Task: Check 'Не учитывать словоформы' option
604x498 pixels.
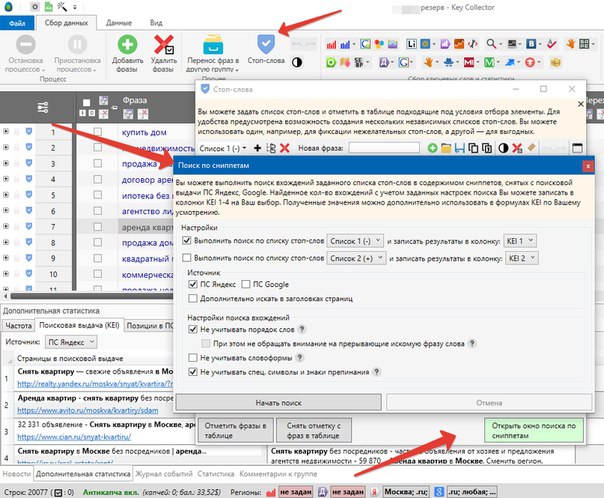Action: (193, 358)
